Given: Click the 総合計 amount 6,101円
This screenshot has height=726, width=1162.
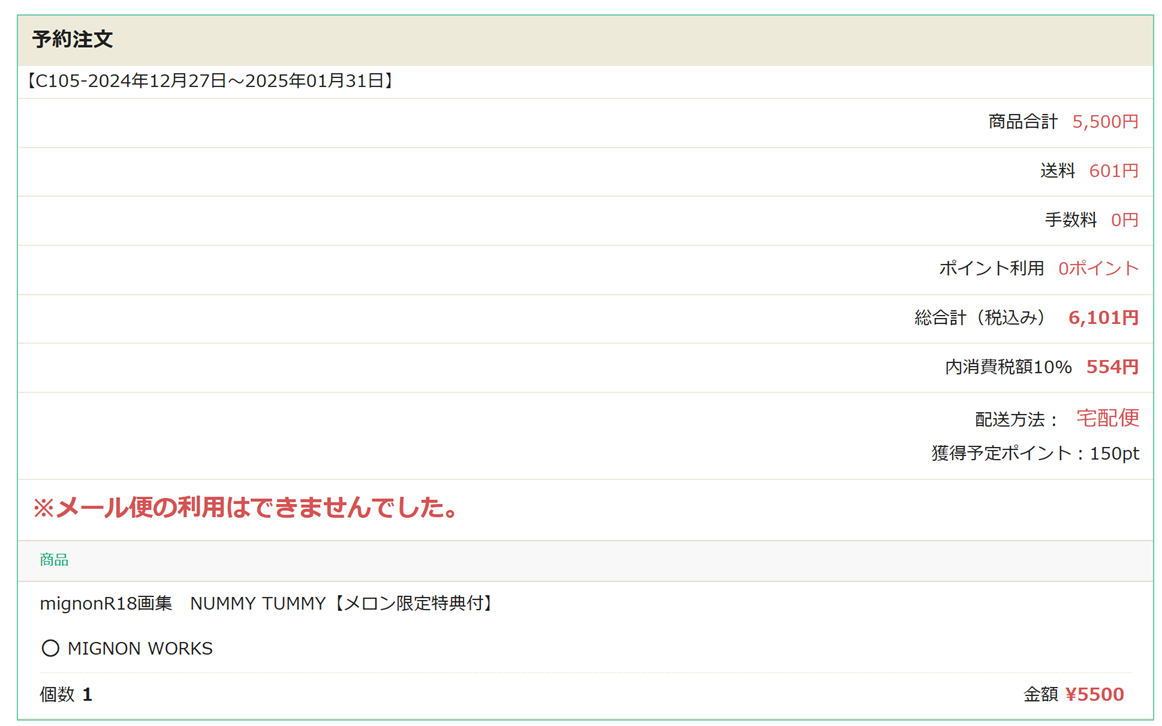Looking at the screenshot, I should [x=1103, y=318].
